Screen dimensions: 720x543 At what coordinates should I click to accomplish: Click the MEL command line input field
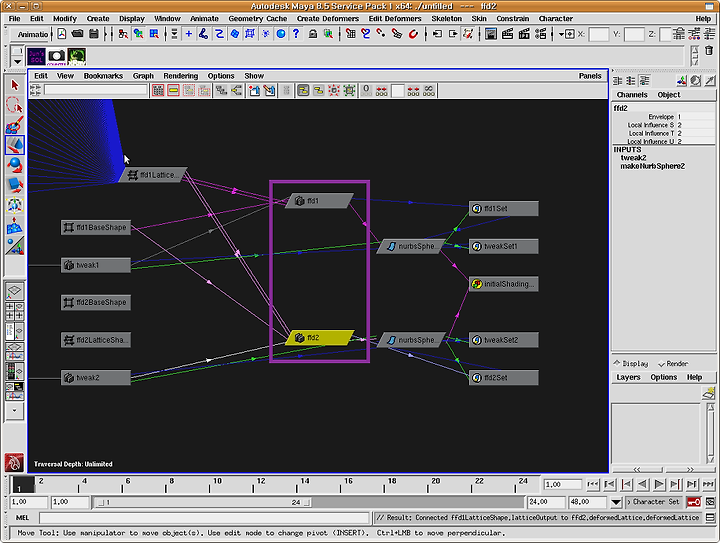[x=204, y=518]
